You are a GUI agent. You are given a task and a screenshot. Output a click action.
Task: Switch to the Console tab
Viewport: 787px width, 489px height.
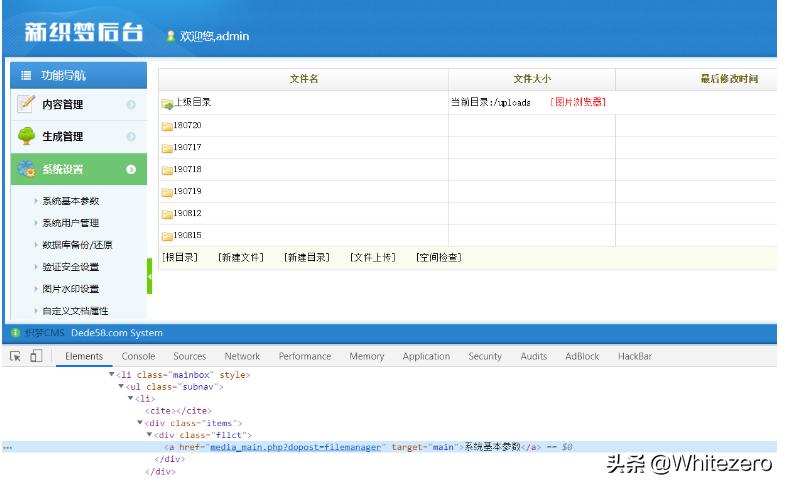(138, 356)
